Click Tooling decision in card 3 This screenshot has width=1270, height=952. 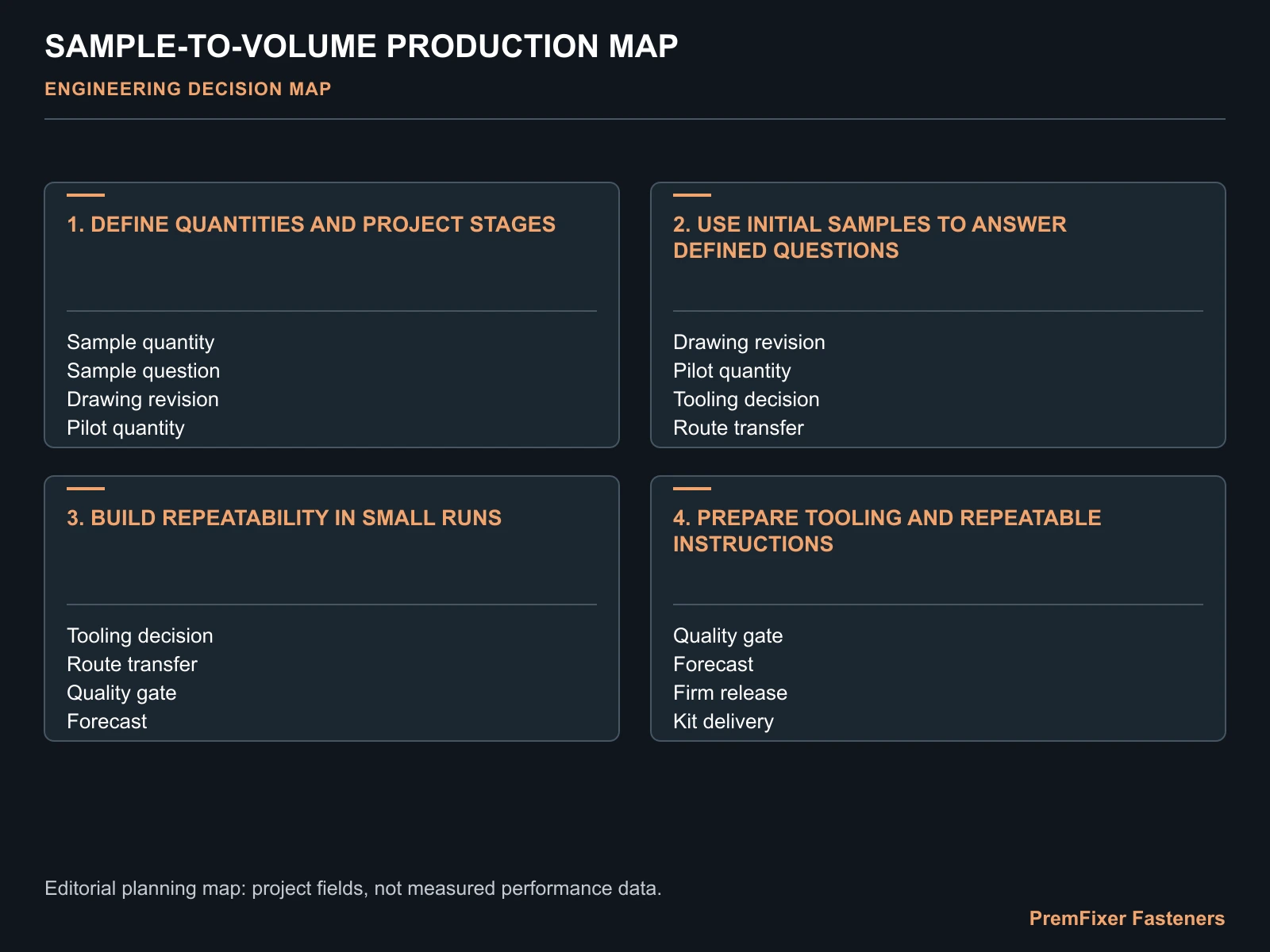(x=140, y=635)
